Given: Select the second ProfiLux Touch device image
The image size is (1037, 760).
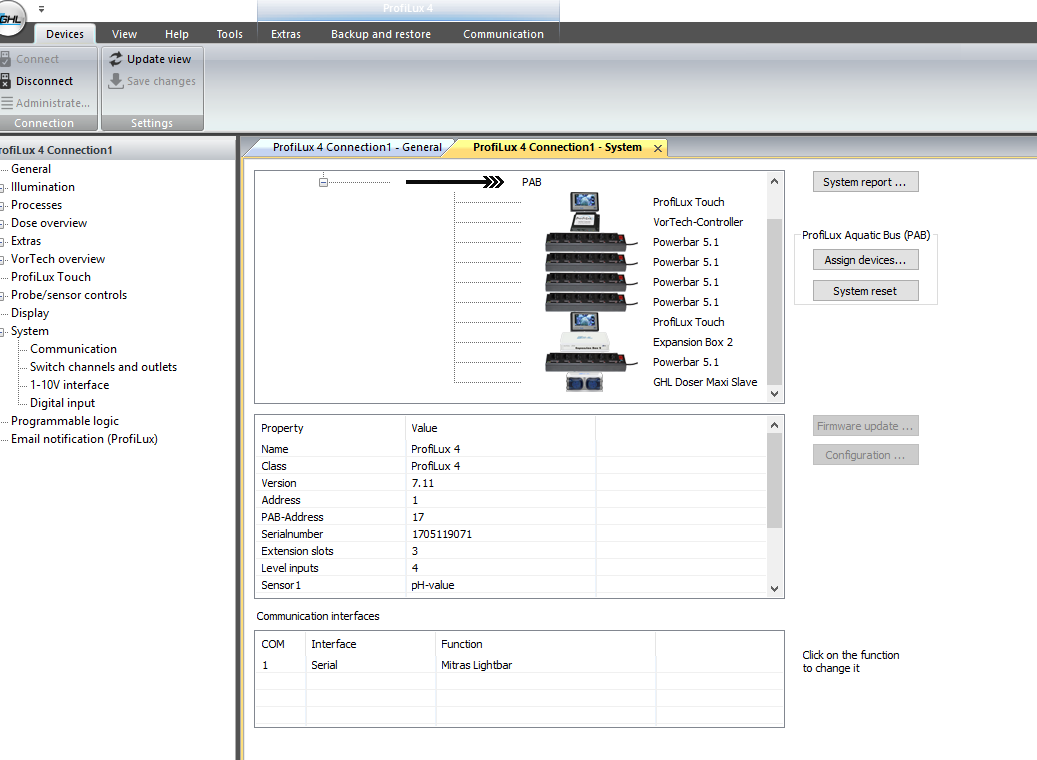Looking at the screenshot, I should (585, 322).
